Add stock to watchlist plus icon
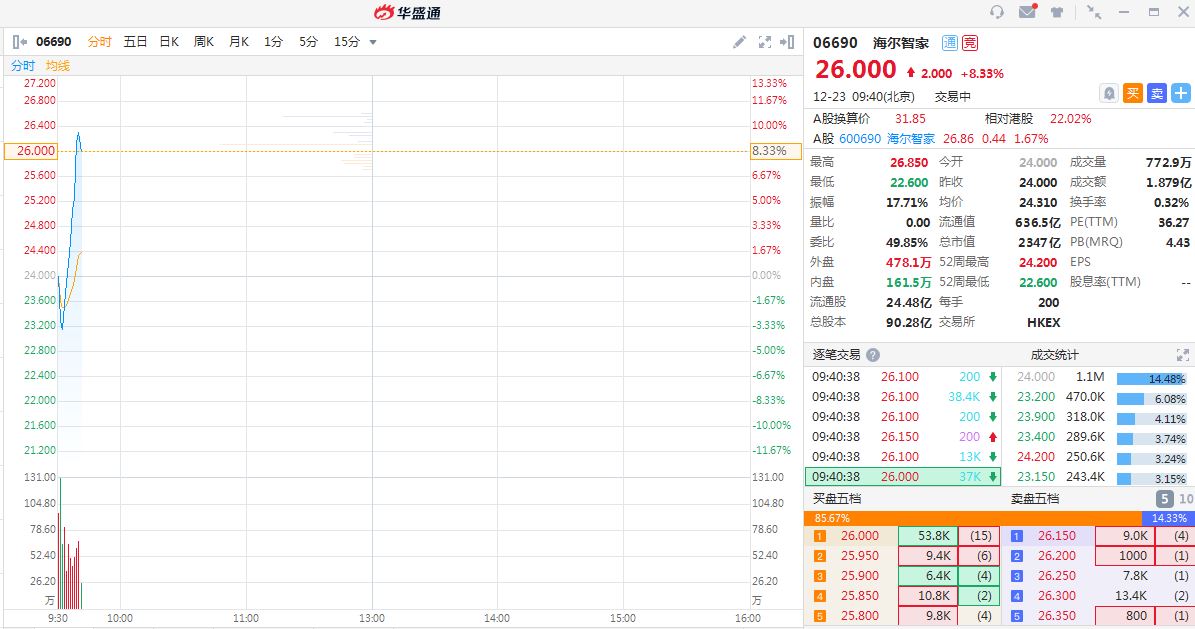The width and height of the screenshot is (1195, 629). [1181, 93]
